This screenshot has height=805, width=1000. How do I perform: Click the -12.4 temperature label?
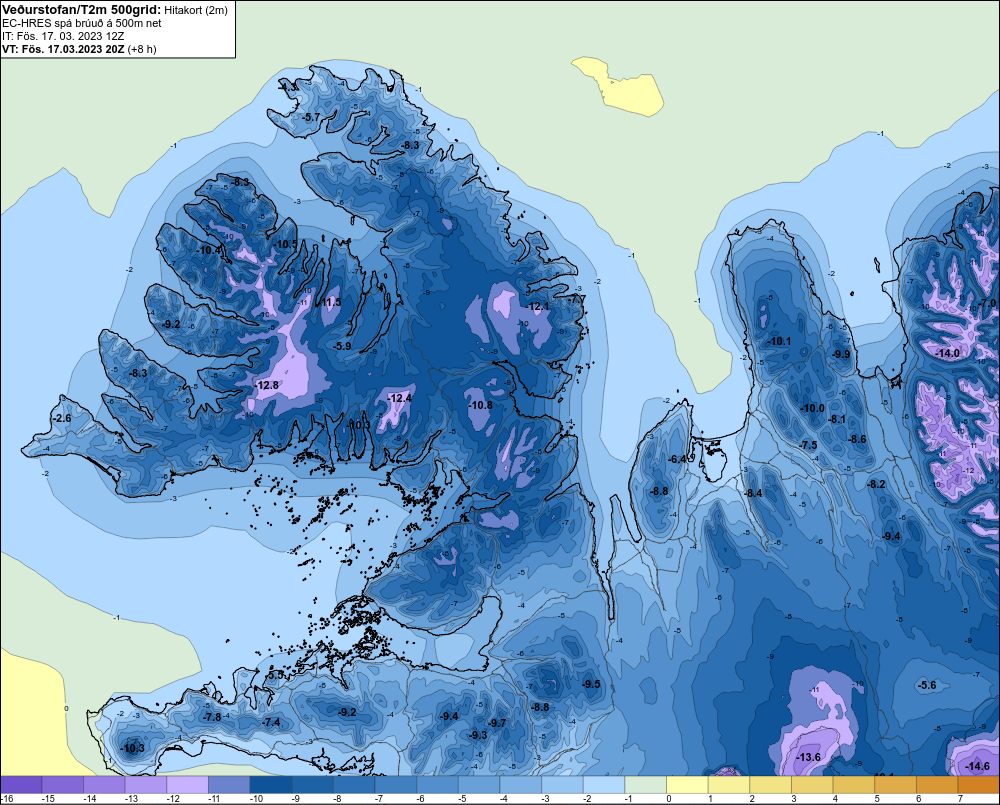(400, 398)
